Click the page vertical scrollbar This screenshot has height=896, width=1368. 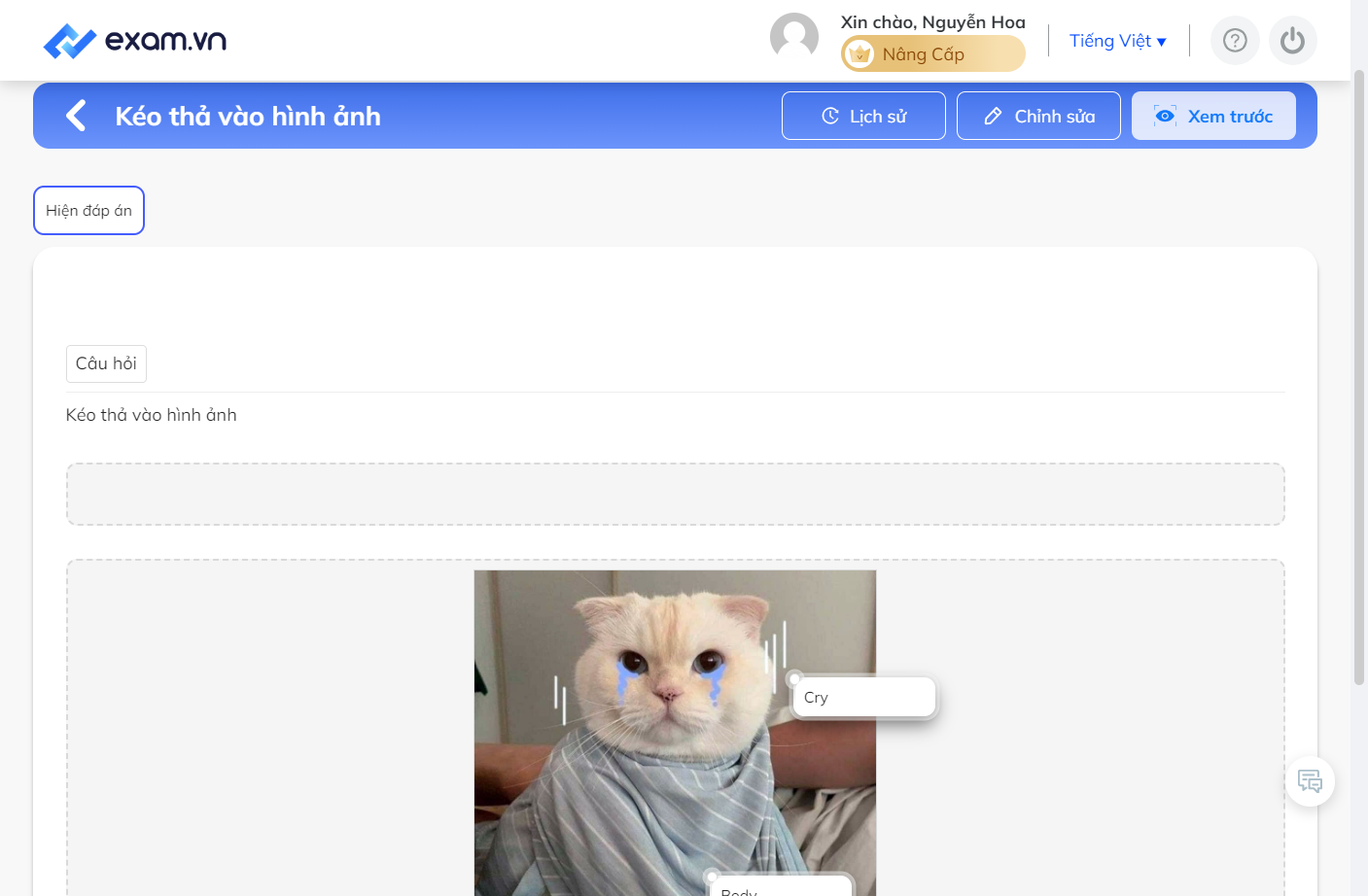tap(1359, 379)
